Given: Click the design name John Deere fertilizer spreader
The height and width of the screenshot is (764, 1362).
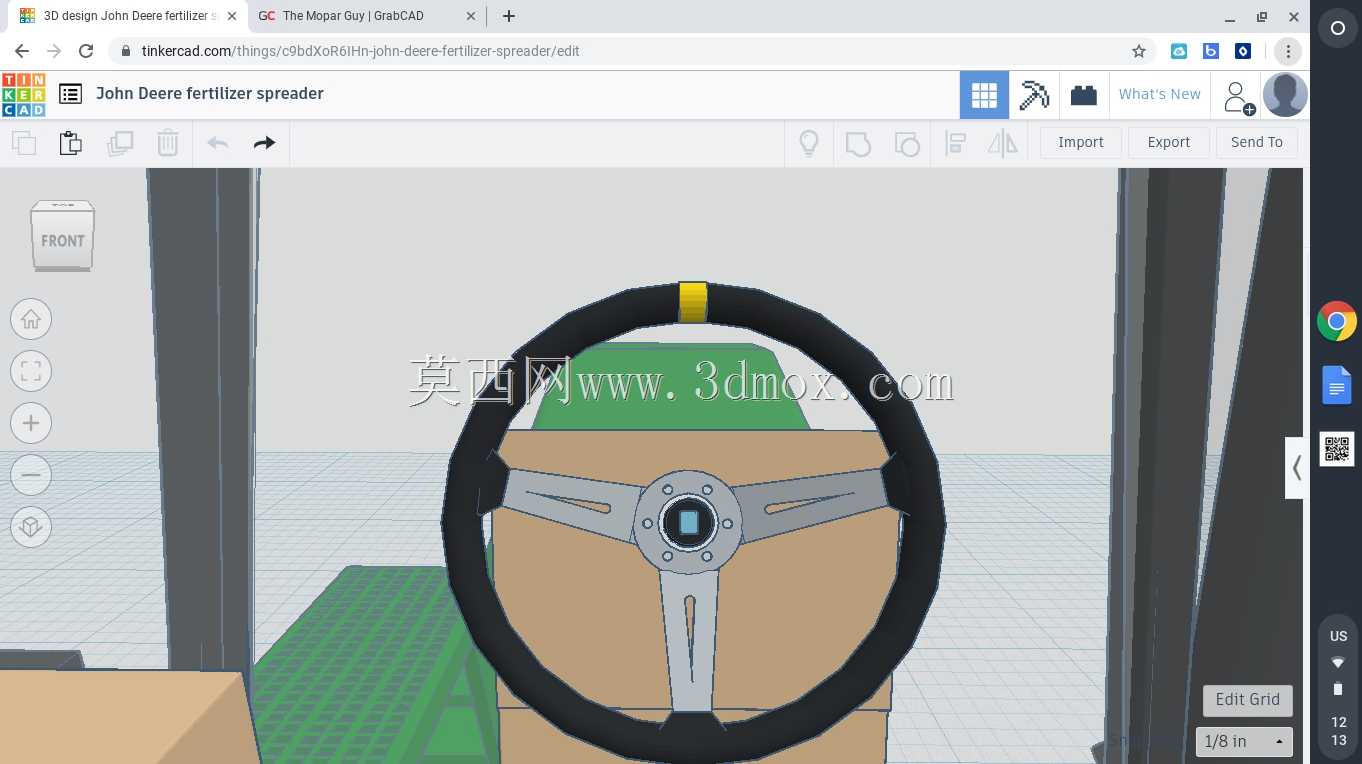Looking at the screenshot, I should (x=210, y=93).
